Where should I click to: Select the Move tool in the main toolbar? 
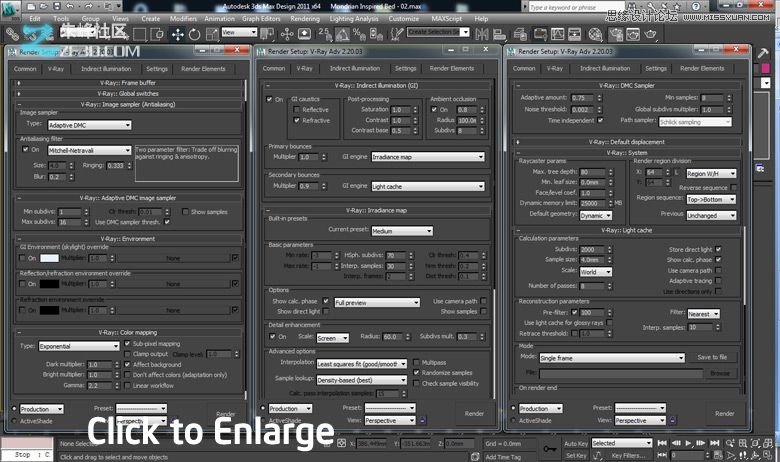click(177, 34)
